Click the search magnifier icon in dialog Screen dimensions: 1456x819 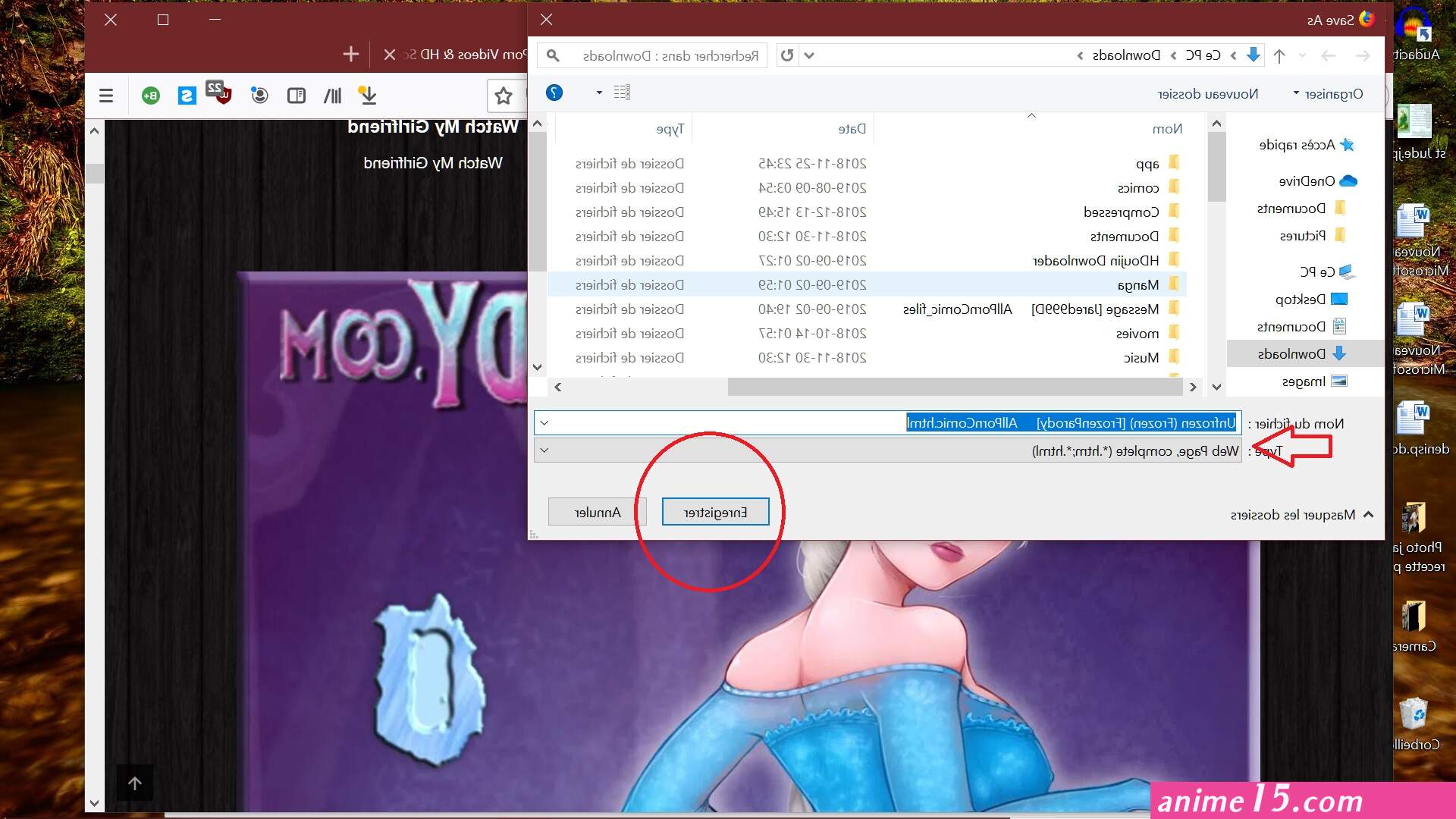pyautogui.click(x=553, y=55)
